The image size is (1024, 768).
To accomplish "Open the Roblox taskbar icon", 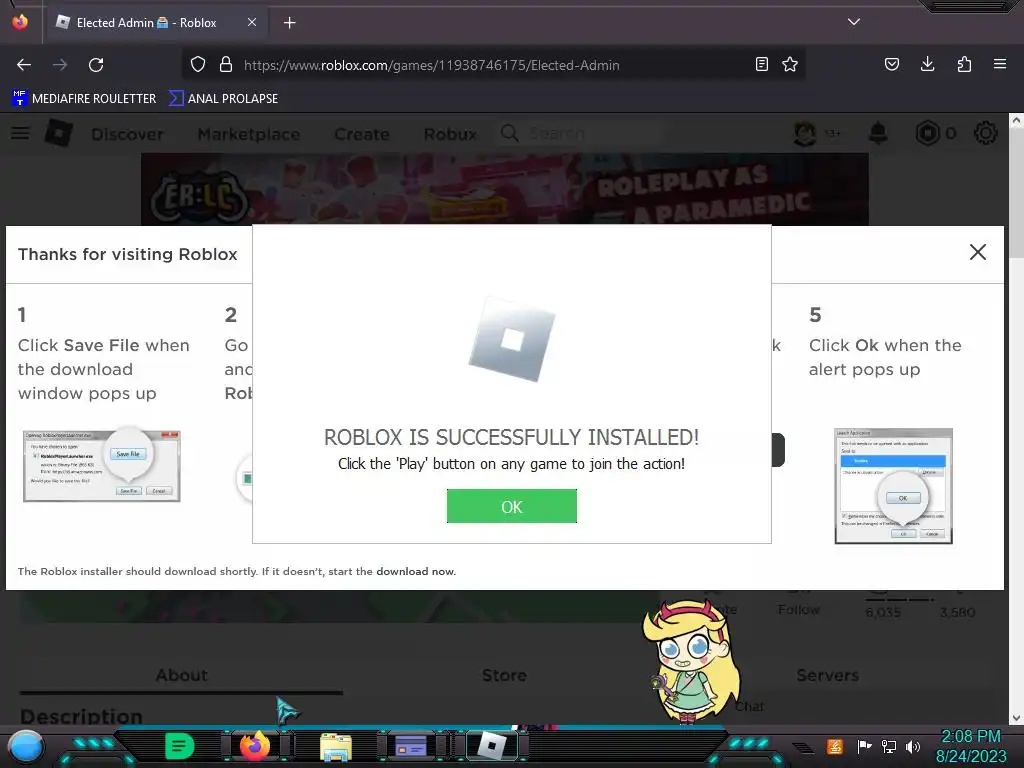I will tap(492, 746).
